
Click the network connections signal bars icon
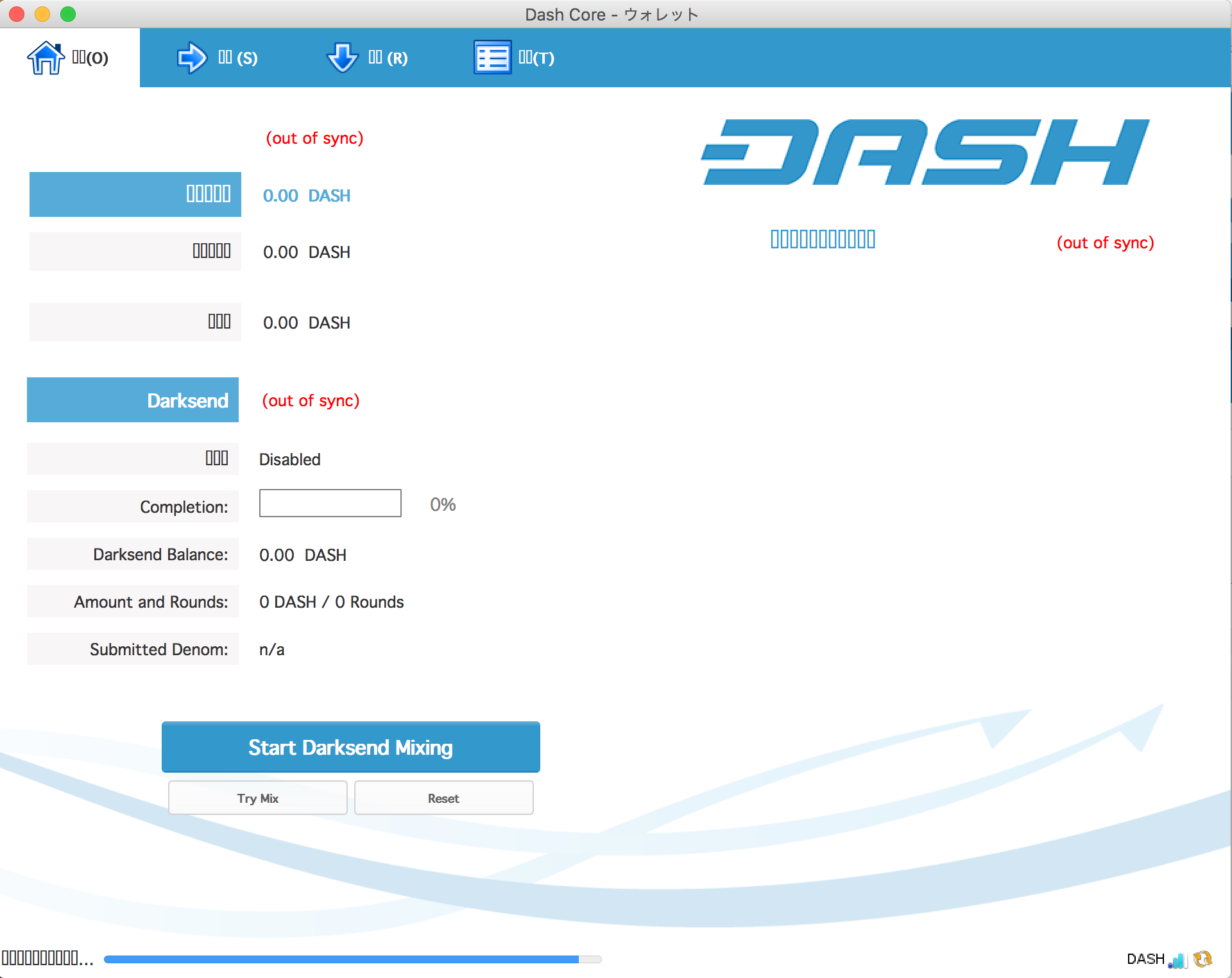[x=1177, y=959]
